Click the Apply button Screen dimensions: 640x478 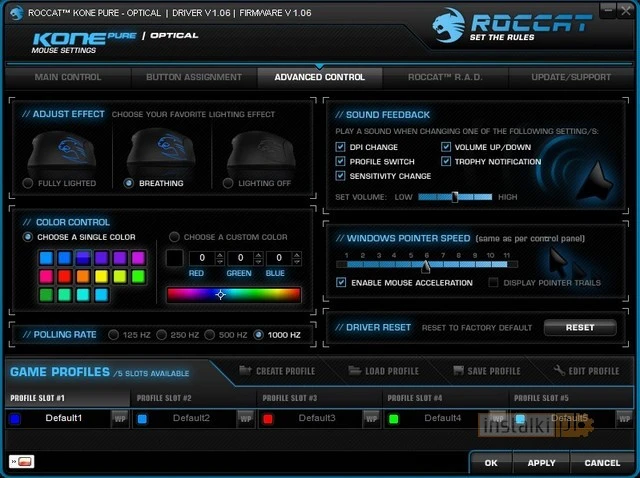point(541,463)
